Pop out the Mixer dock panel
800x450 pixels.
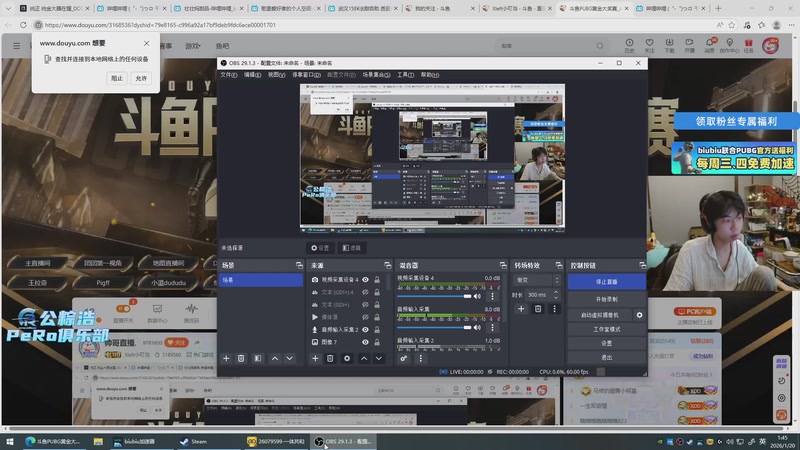tap(503, 265)
